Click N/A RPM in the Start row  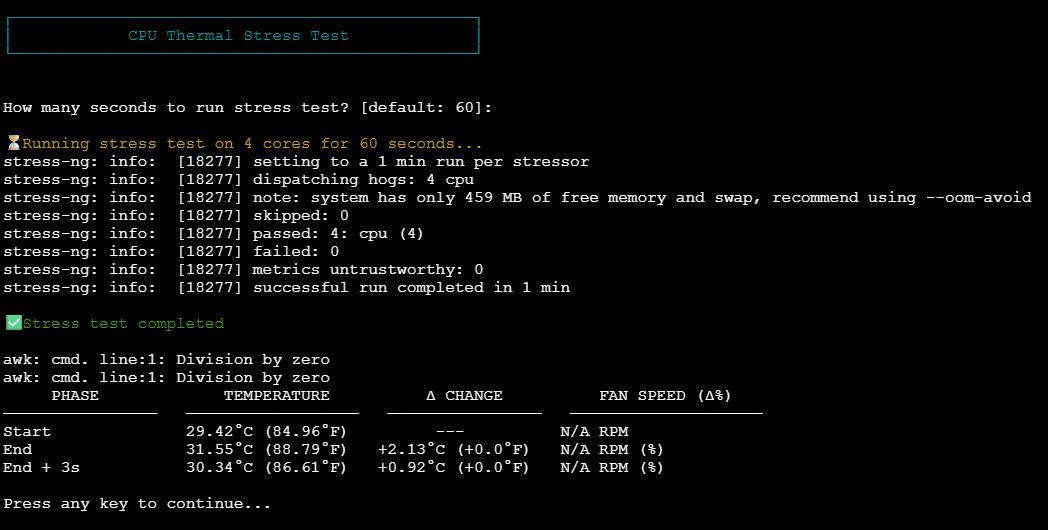point(594,431)
